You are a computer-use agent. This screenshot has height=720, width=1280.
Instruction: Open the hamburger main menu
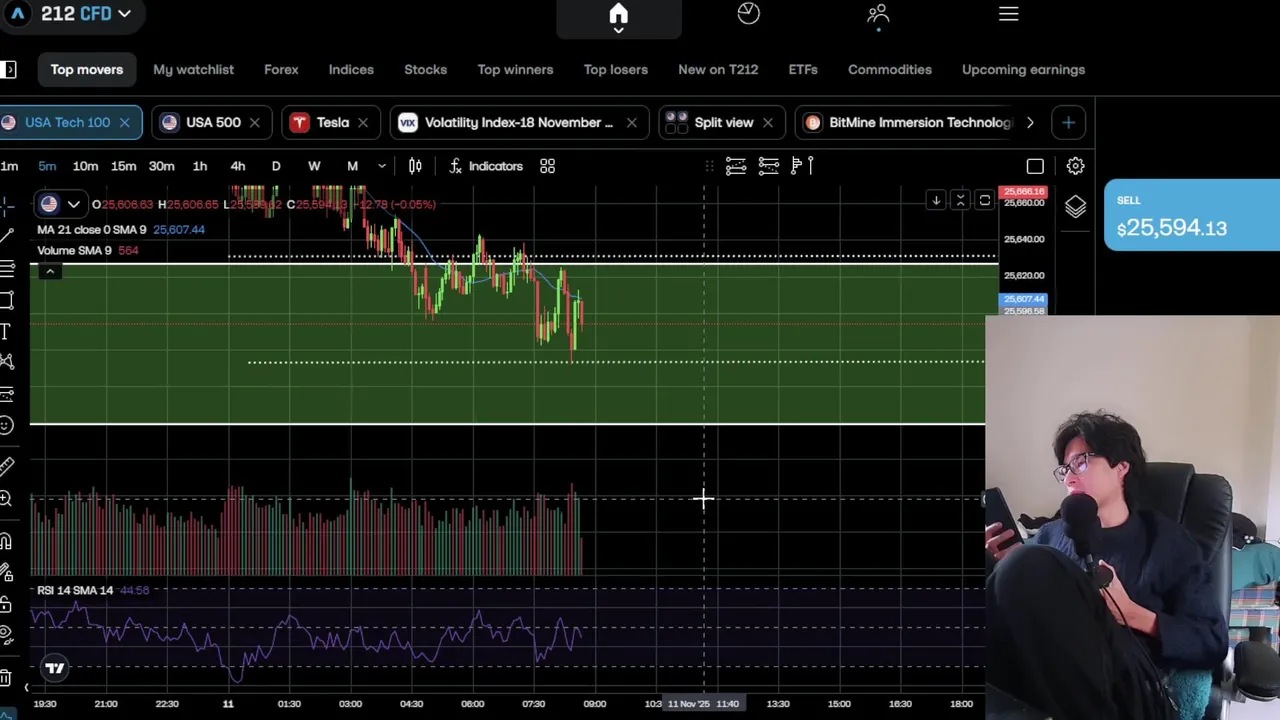[1008, 14]
